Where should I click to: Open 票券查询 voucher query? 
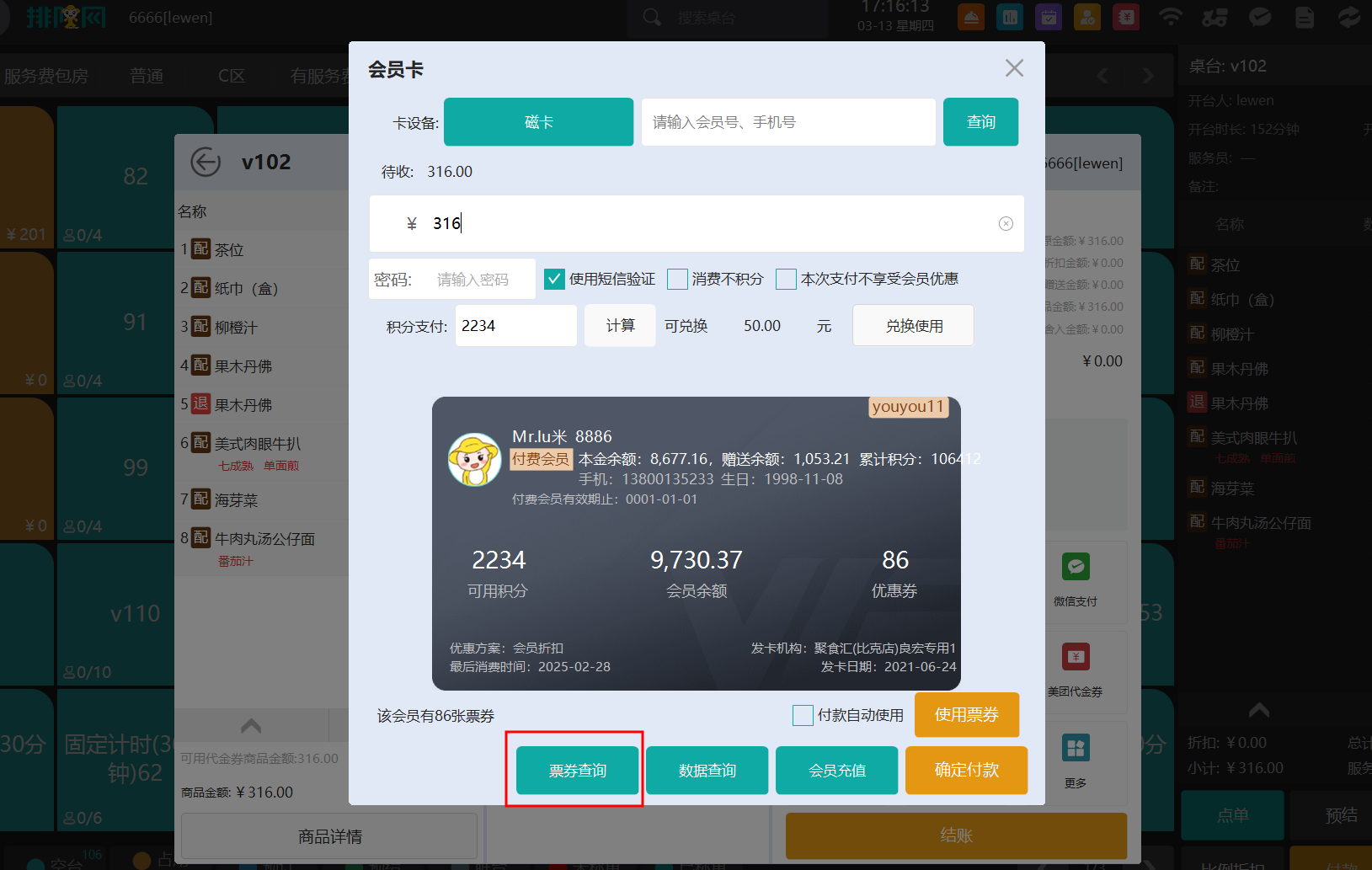[576, 770]
